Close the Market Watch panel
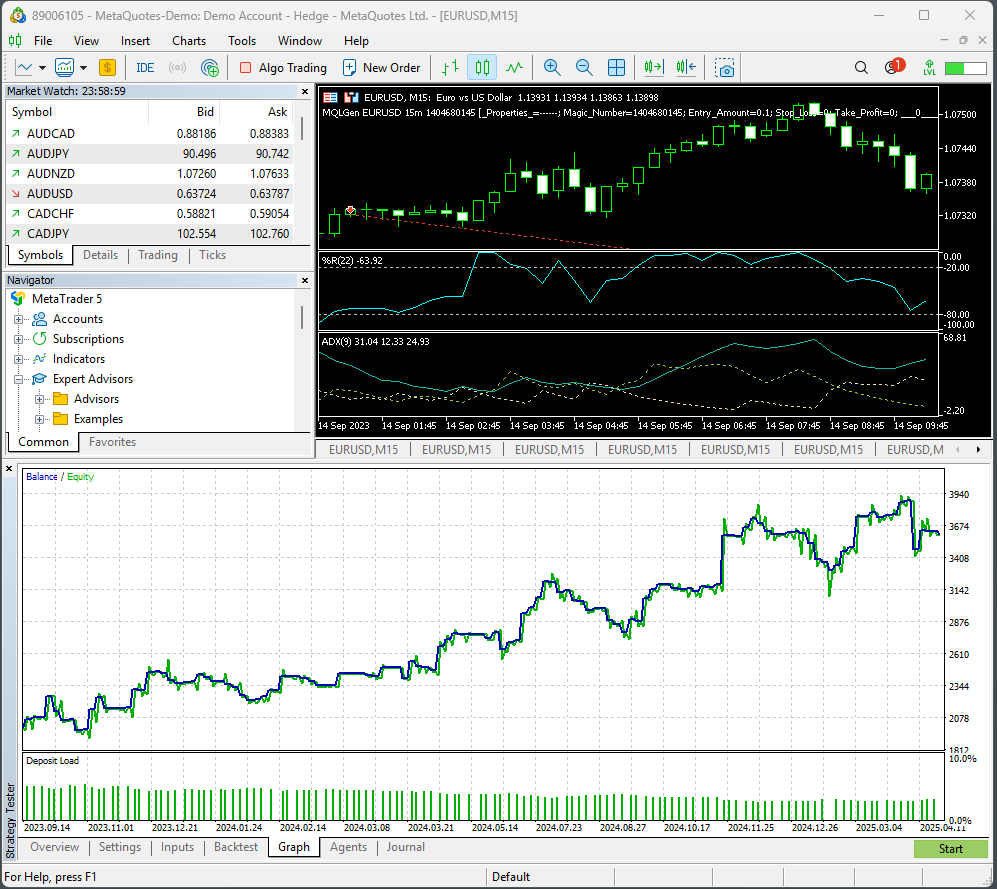 [305, 92]
